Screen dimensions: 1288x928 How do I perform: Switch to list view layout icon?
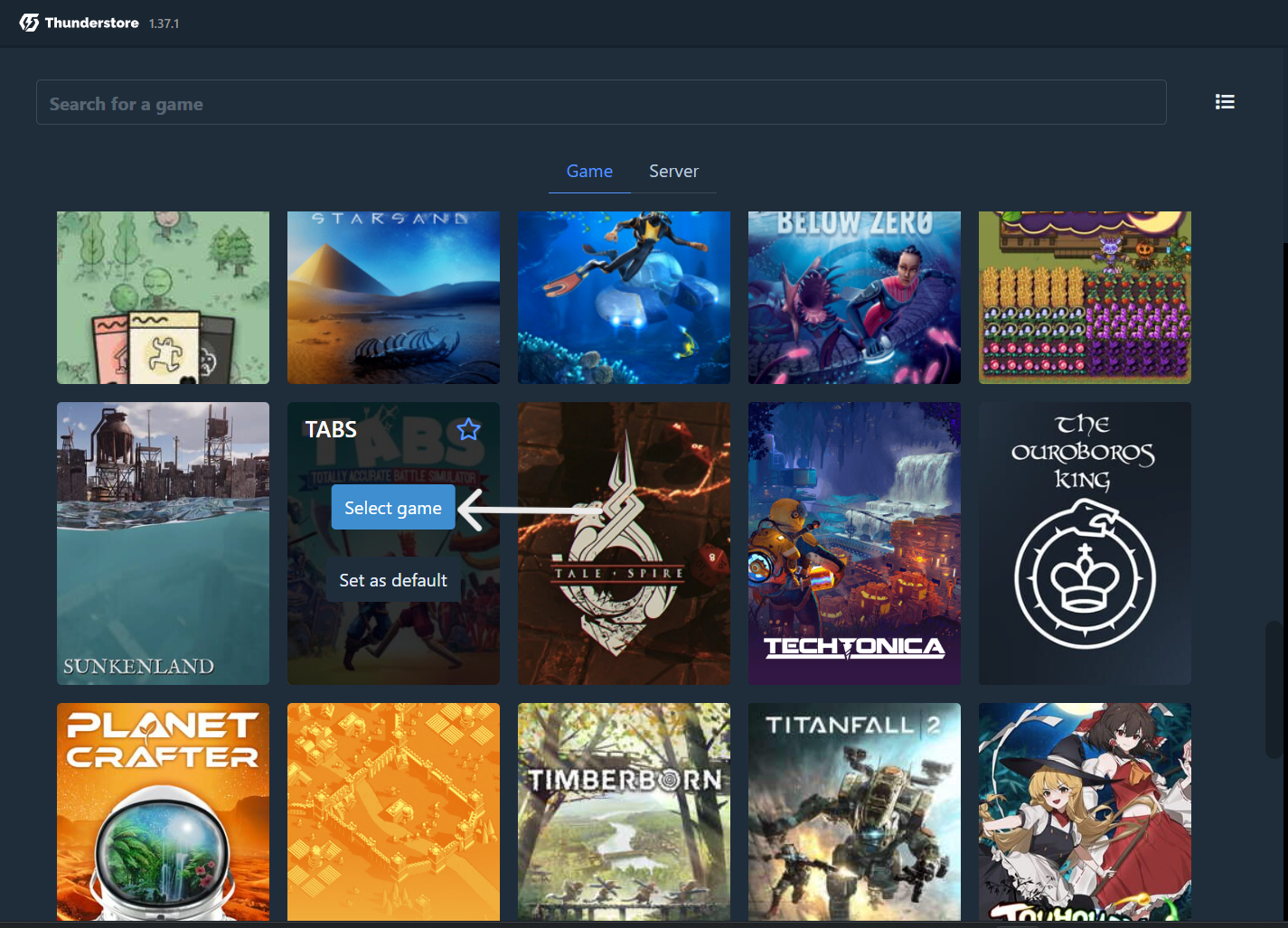coord(1225,102)
